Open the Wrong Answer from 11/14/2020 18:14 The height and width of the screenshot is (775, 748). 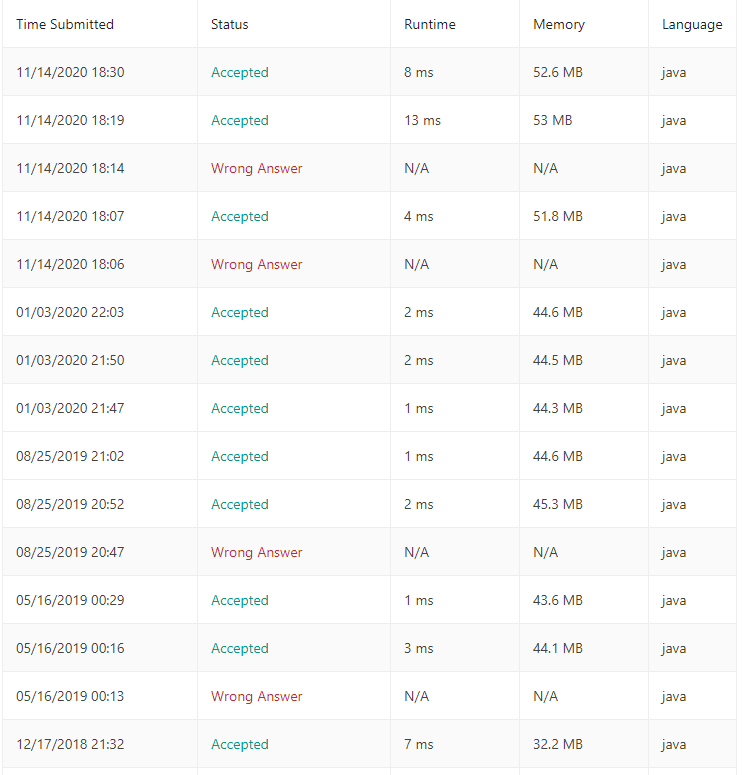[256, 168]
